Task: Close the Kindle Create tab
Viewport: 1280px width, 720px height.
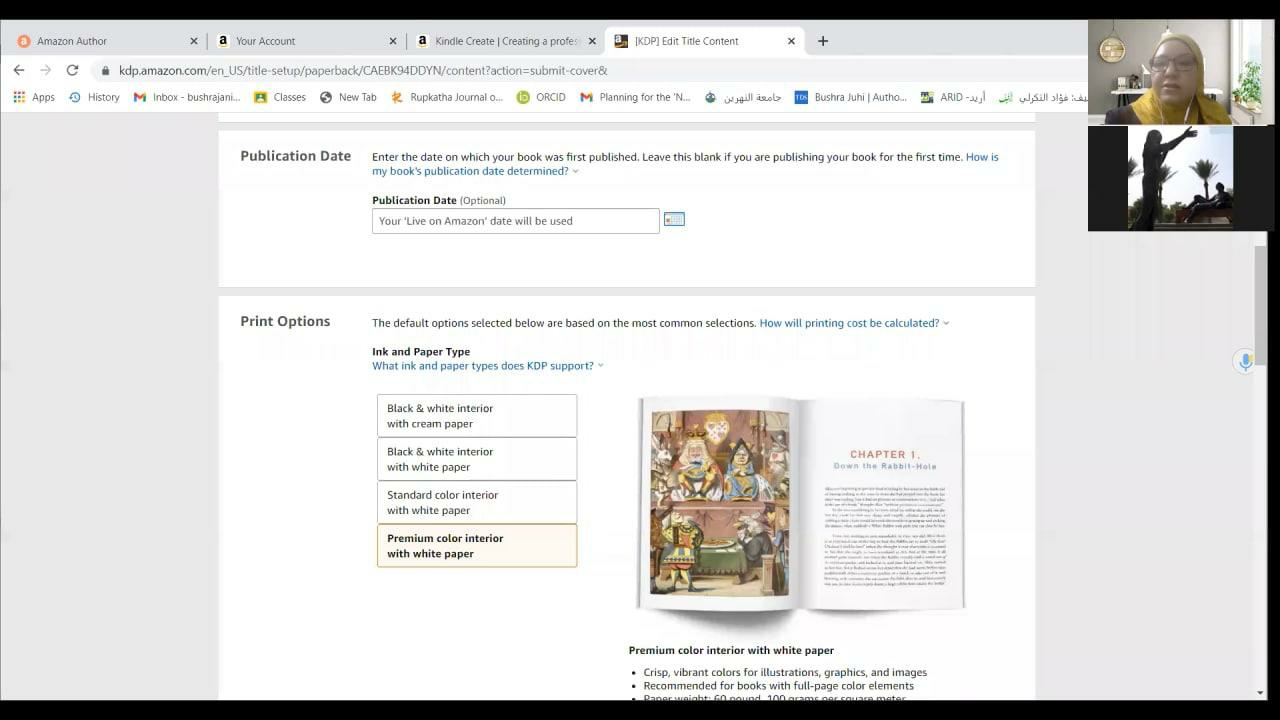Action: (592, 41)
